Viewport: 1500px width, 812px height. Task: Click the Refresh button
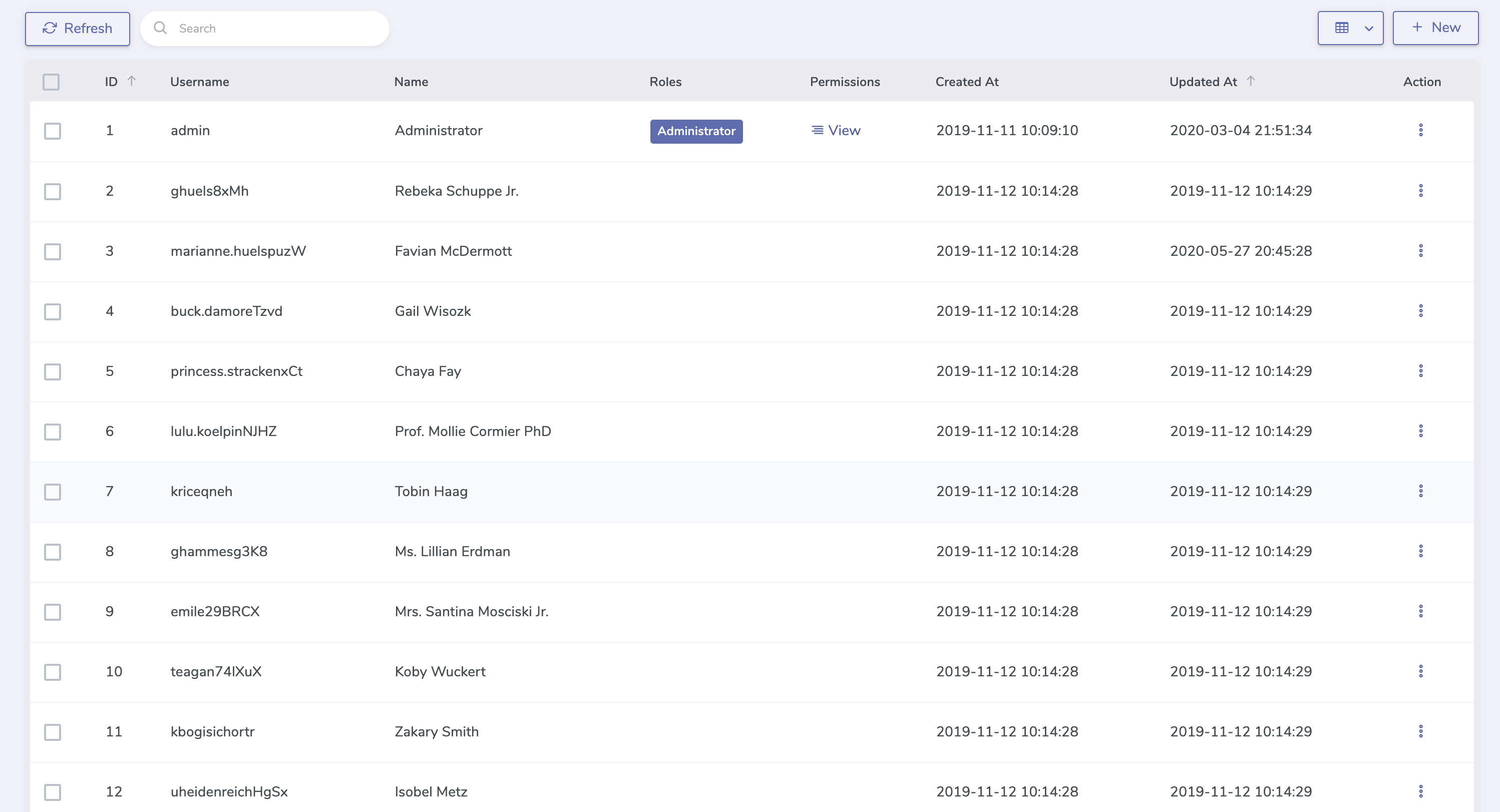pyautogui.click(x=78, y=29)
